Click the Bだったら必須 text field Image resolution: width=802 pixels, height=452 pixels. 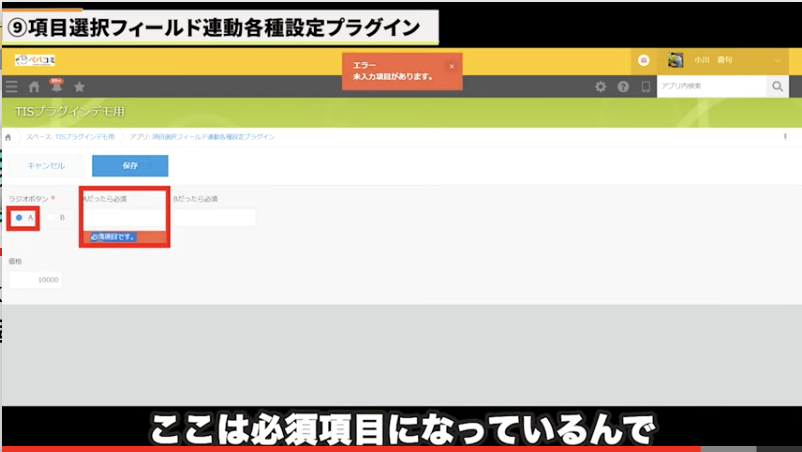coord(214,217)
